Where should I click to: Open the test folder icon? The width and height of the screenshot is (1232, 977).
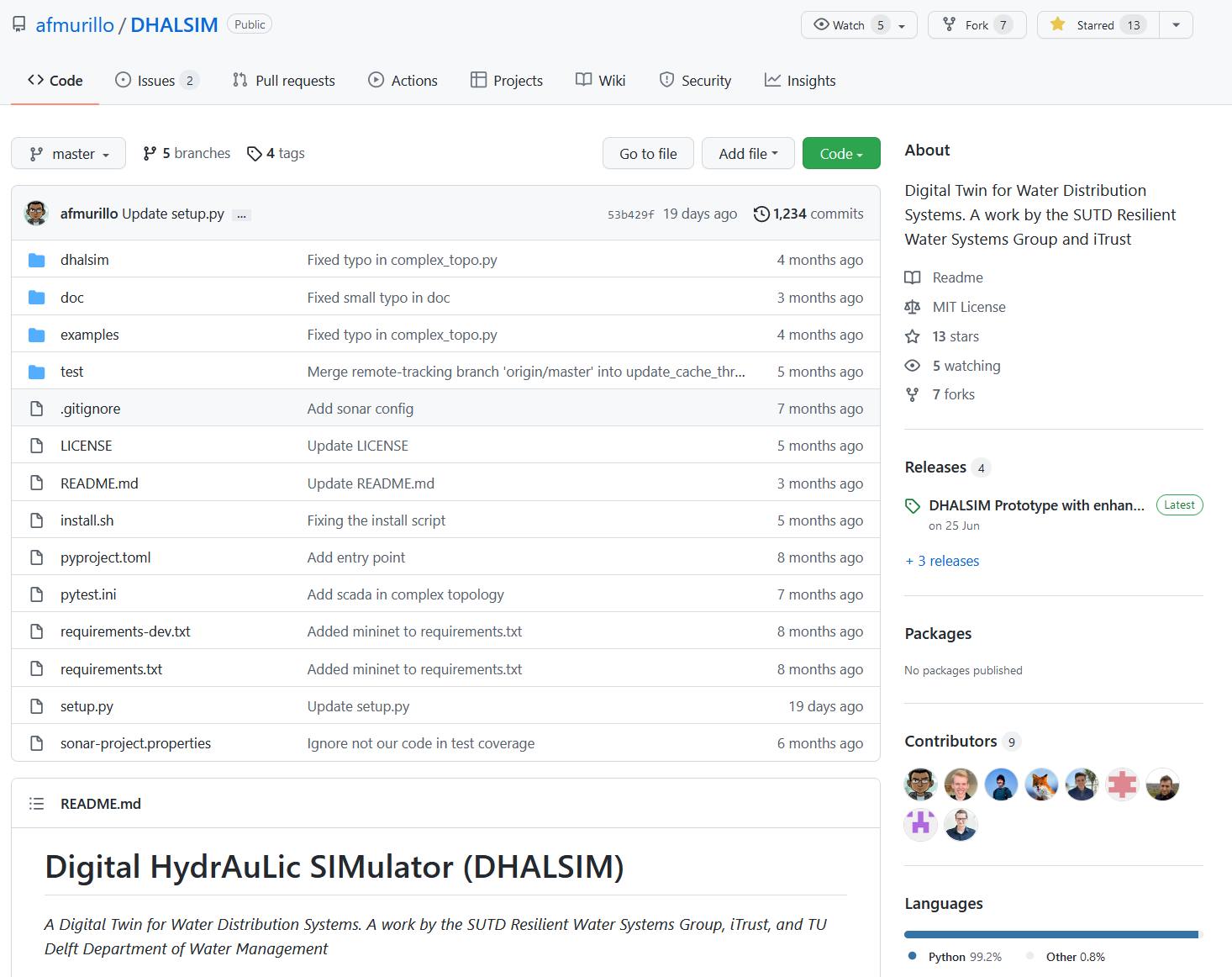tap(36, 372)
